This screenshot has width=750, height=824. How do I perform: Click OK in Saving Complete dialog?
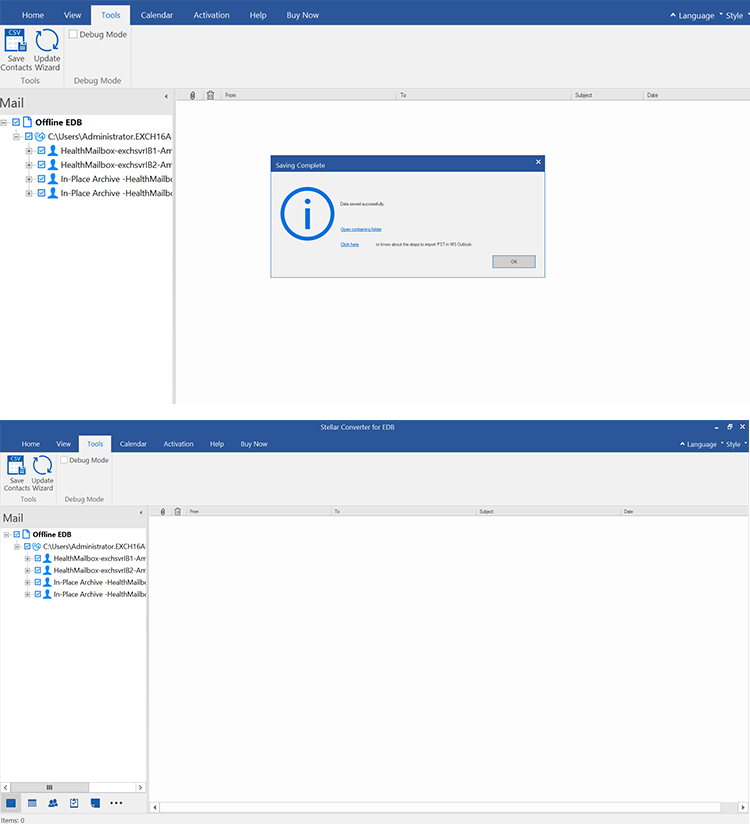514,261
